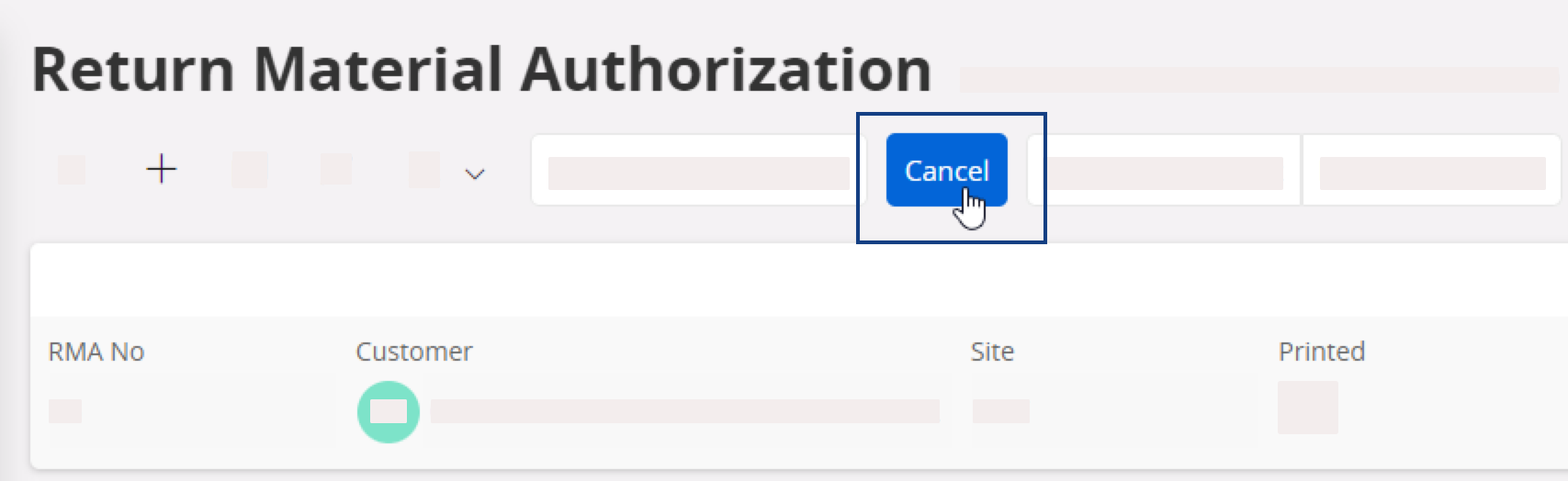Image resolution: width=1568 pixels, height=481 pixels.
Task: Click the Site value field
Action: [1000, 411]
